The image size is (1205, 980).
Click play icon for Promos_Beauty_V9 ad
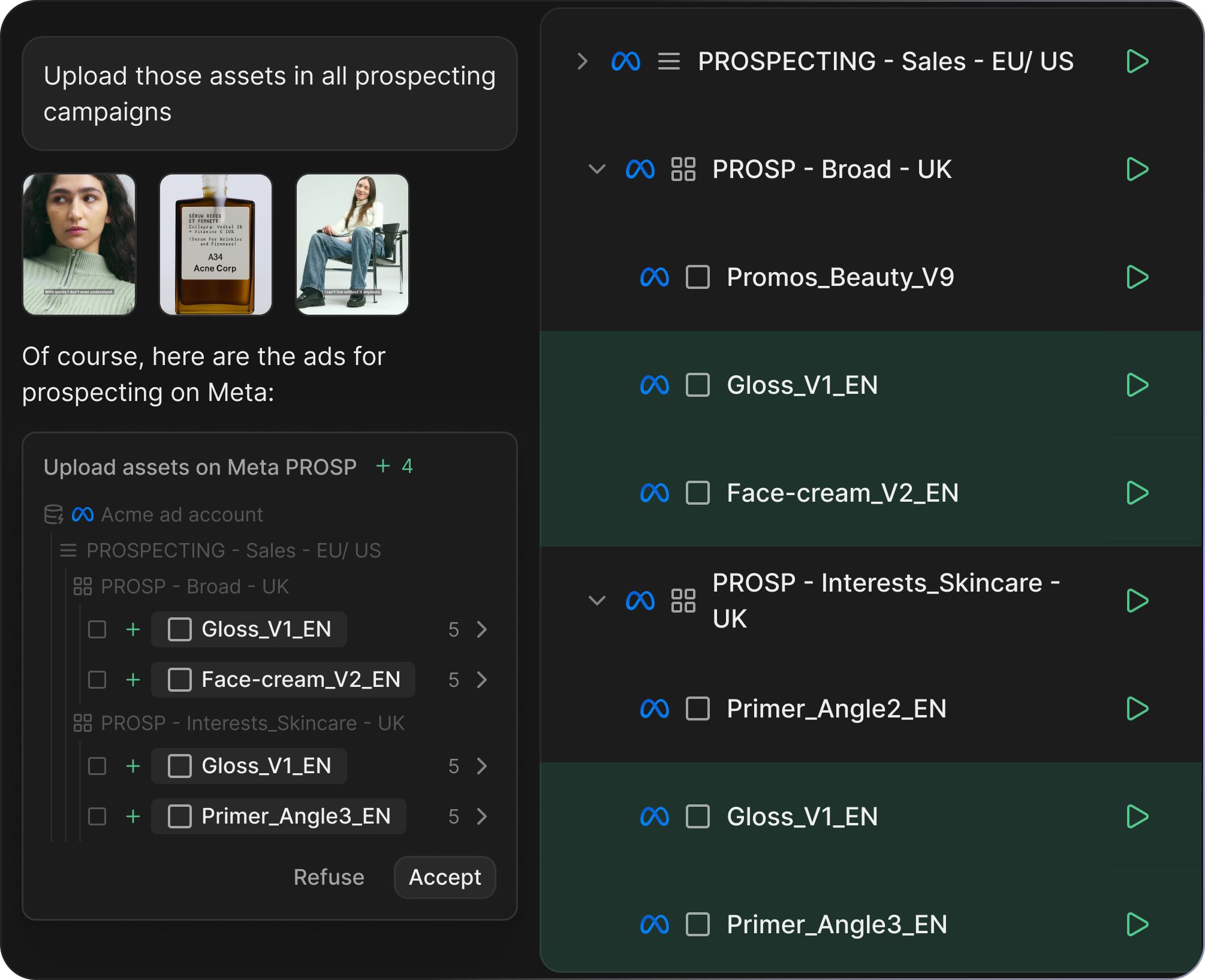(1137, 277)
